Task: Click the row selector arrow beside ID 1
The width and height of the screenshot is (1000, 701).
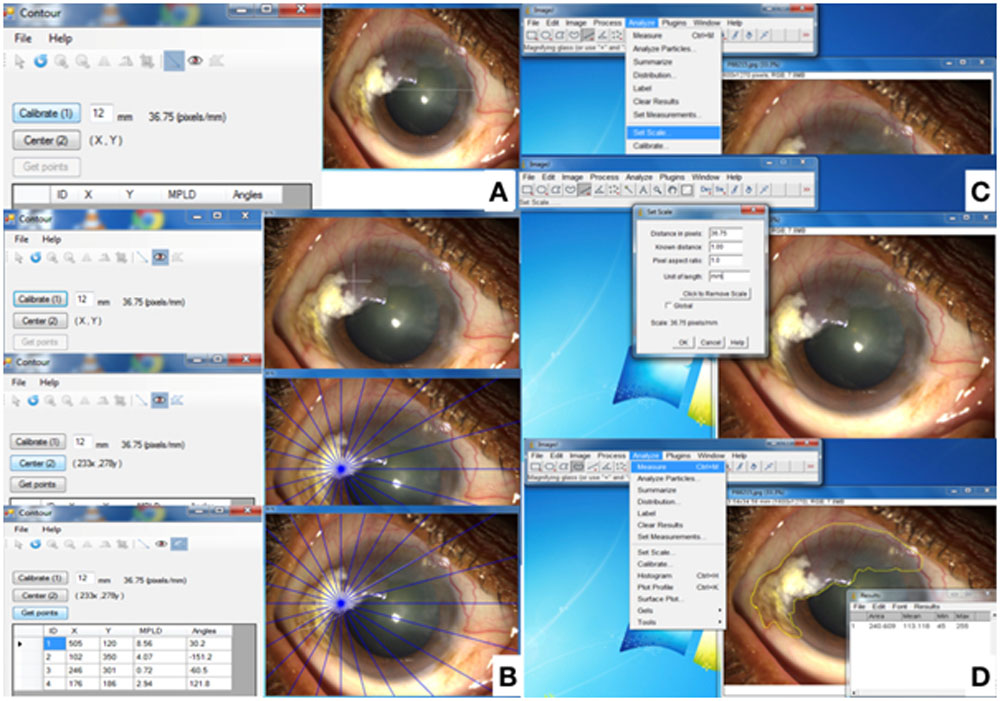Action: tap(20, 644)
